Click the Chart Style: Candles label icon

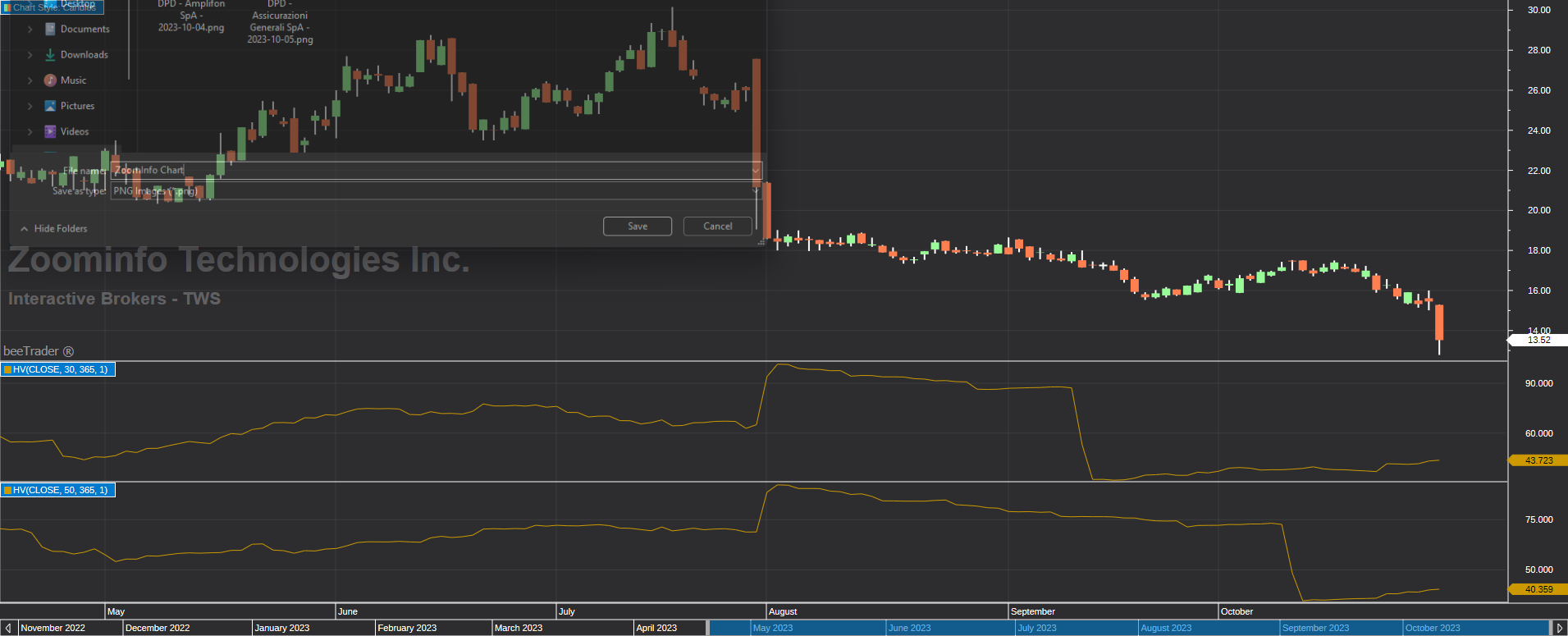[7, 7]
